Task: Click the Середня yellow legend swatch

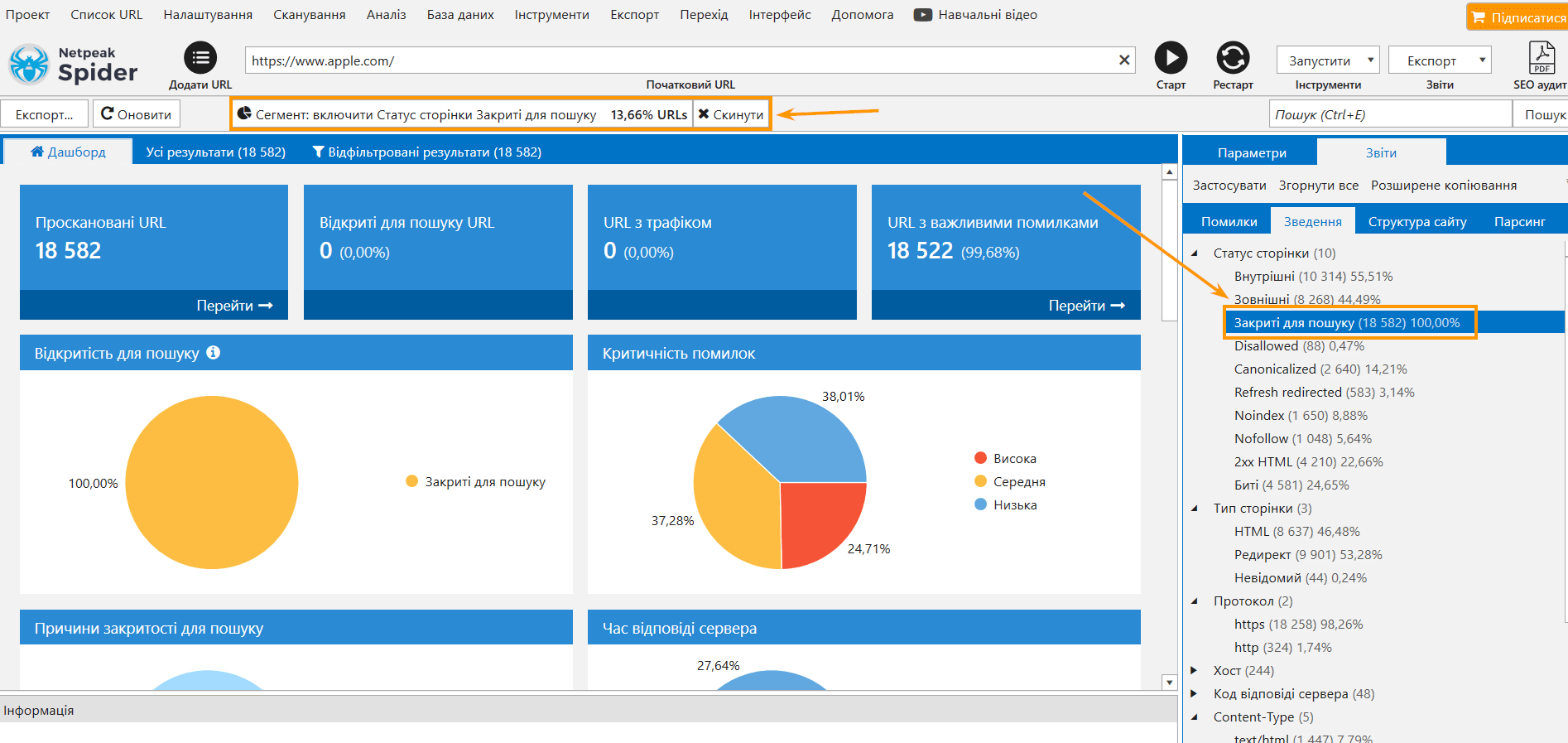Action: (981, 481)
